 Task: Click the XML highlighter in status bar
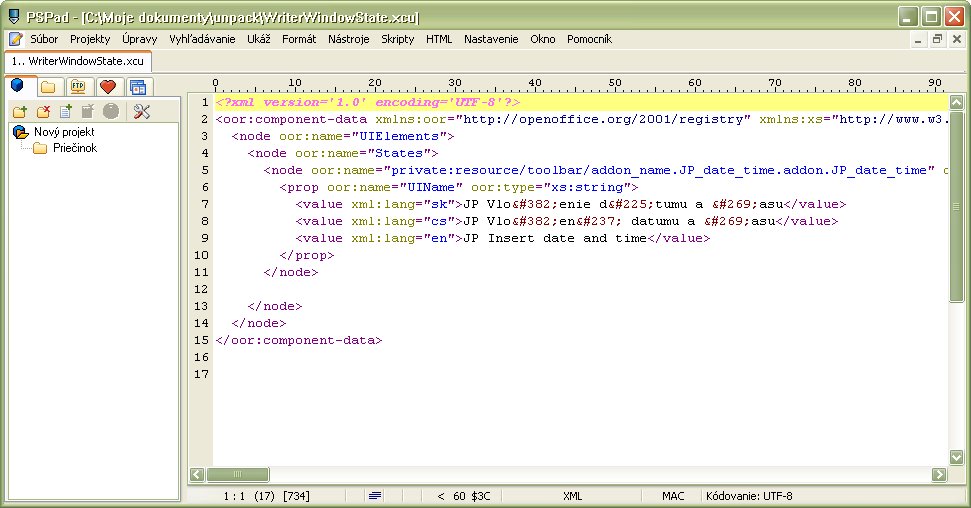(572, 496)
